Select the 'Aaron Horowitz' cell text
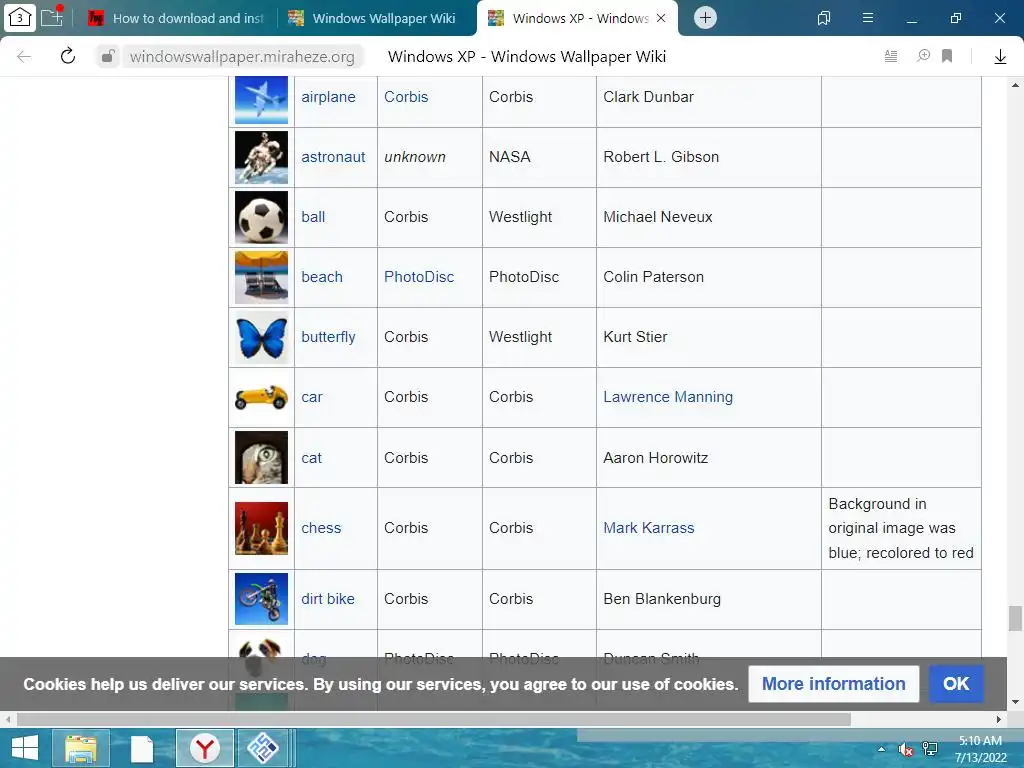 pos(656,458)
